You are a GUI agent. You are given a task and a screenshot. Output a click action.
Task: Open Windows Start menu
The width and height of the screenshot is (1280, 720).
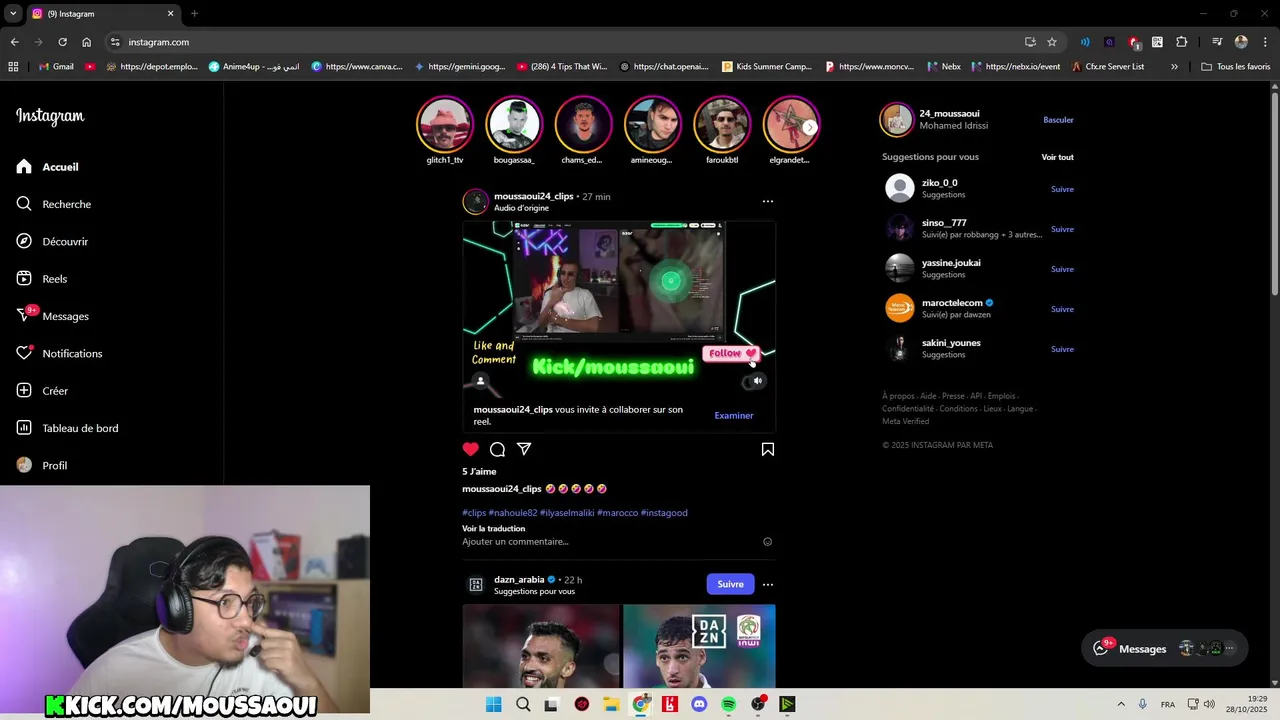tap(494, 704)
